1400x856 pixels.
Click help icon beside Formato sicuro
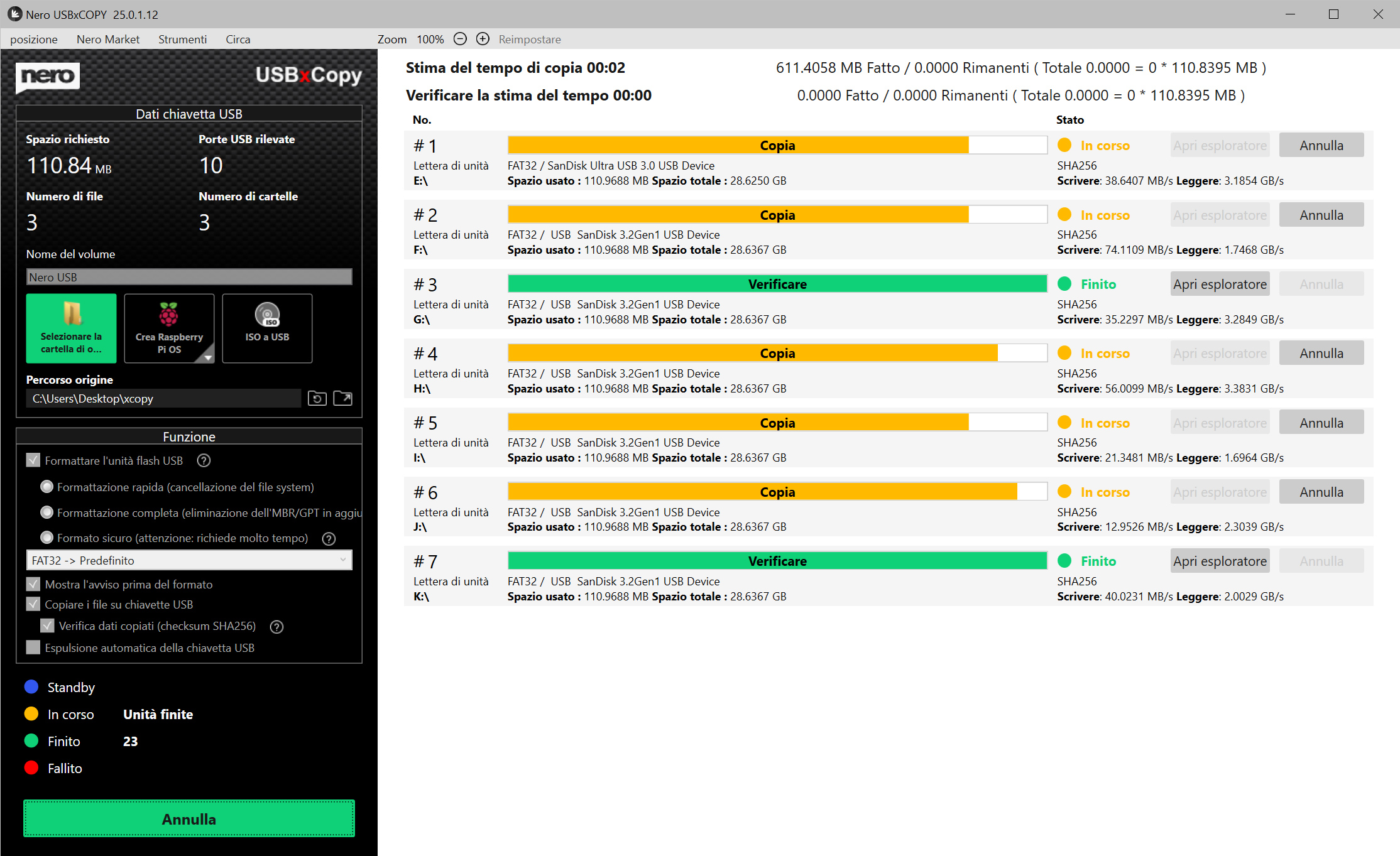329,538
